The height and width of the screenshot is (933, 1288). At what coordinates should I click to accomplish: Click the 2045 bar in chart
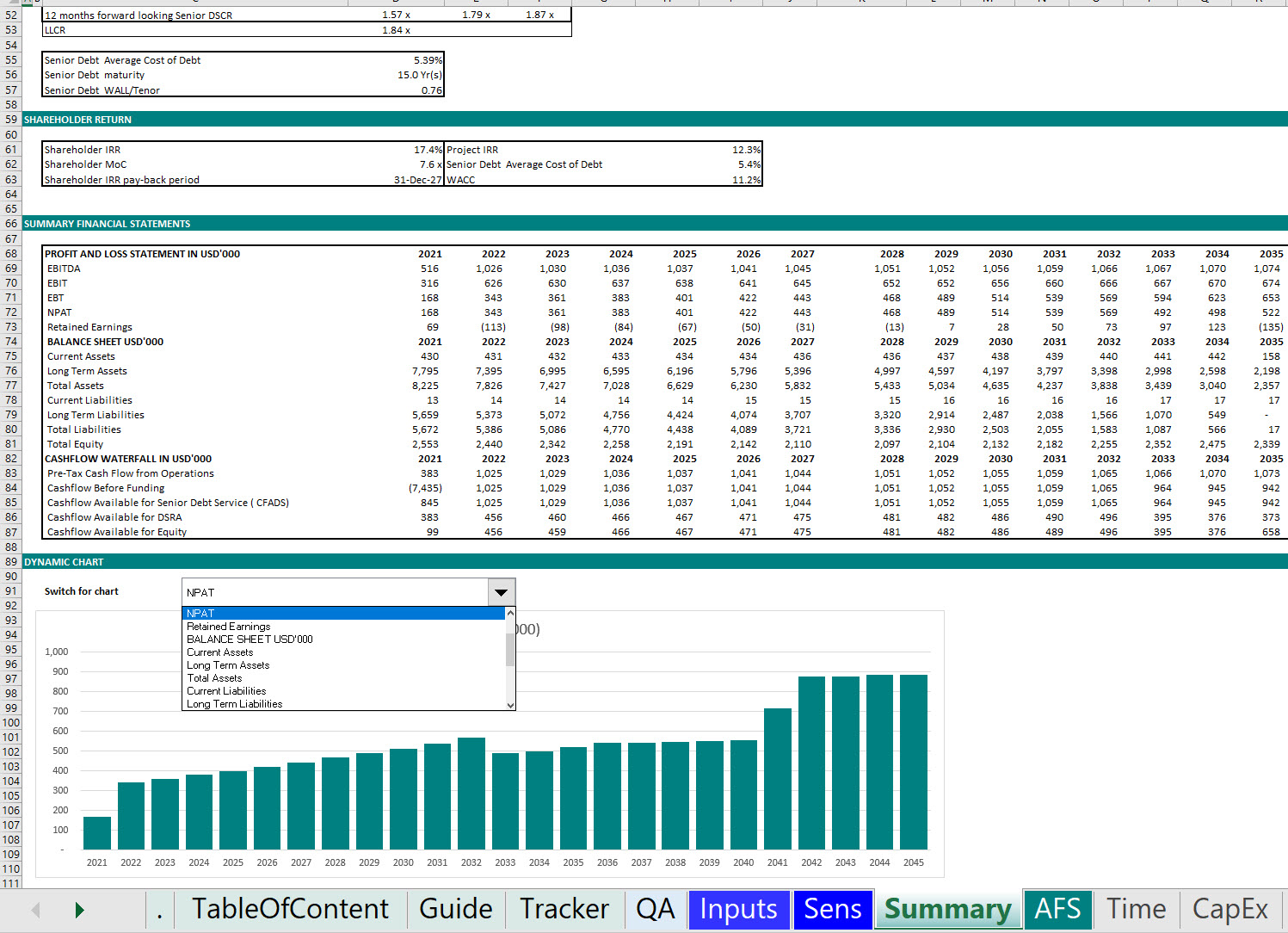coord(914,762)
